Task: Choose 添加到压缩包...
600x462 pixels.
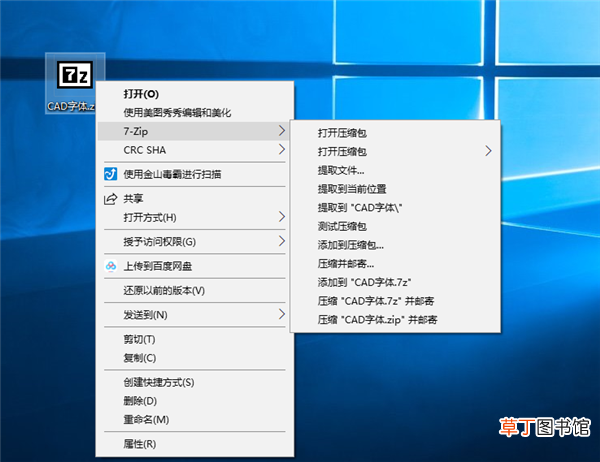Action: (395, 245)
